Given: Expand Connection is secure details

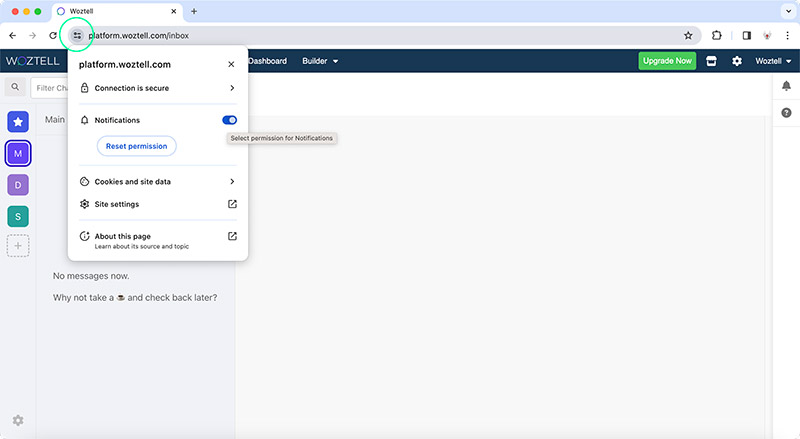Looking at the screenshot, I should click(x=158, y=88).
